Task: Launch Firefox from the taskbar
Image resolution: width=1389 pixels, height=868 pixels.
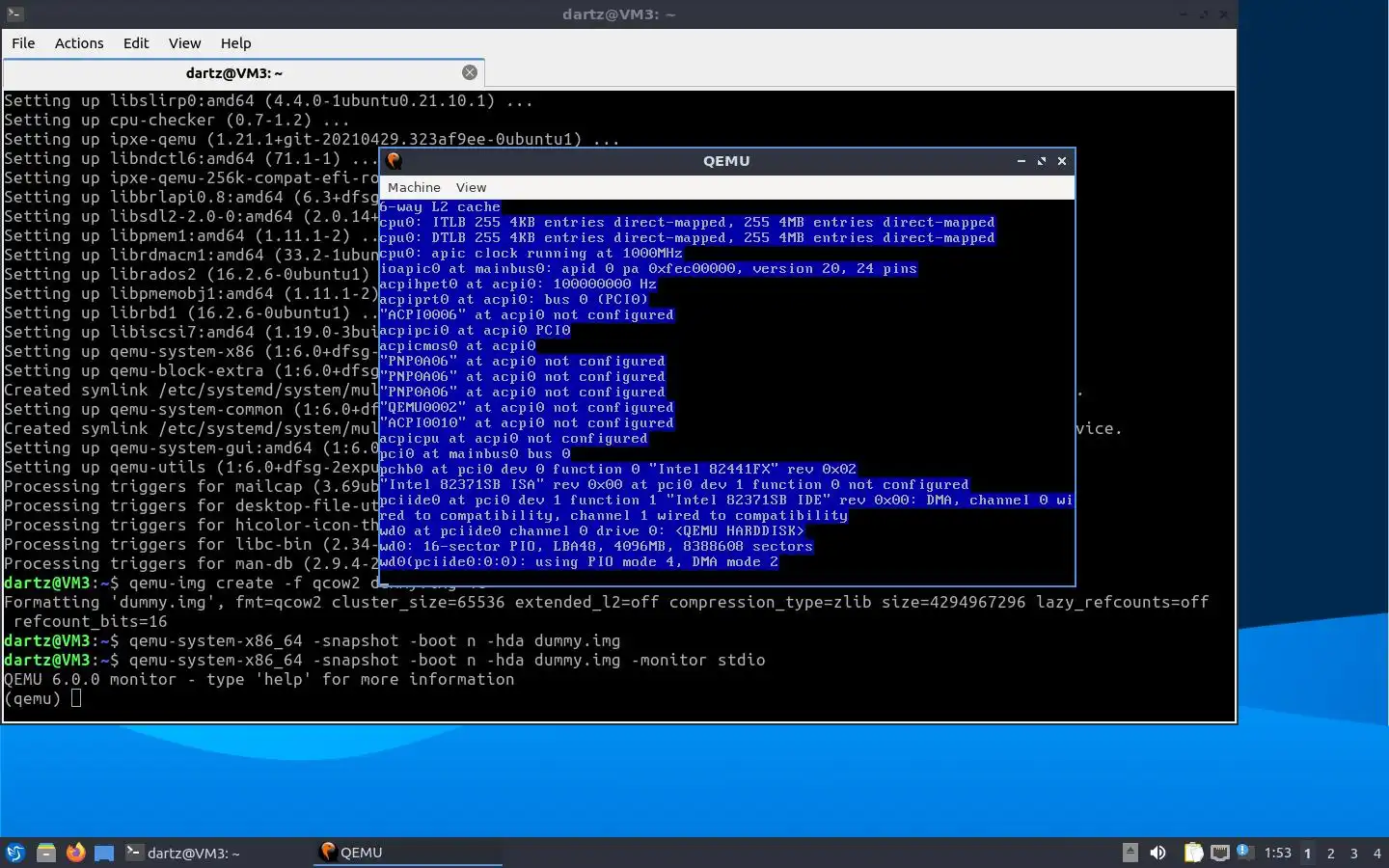Action: click(x=75, y=853)
